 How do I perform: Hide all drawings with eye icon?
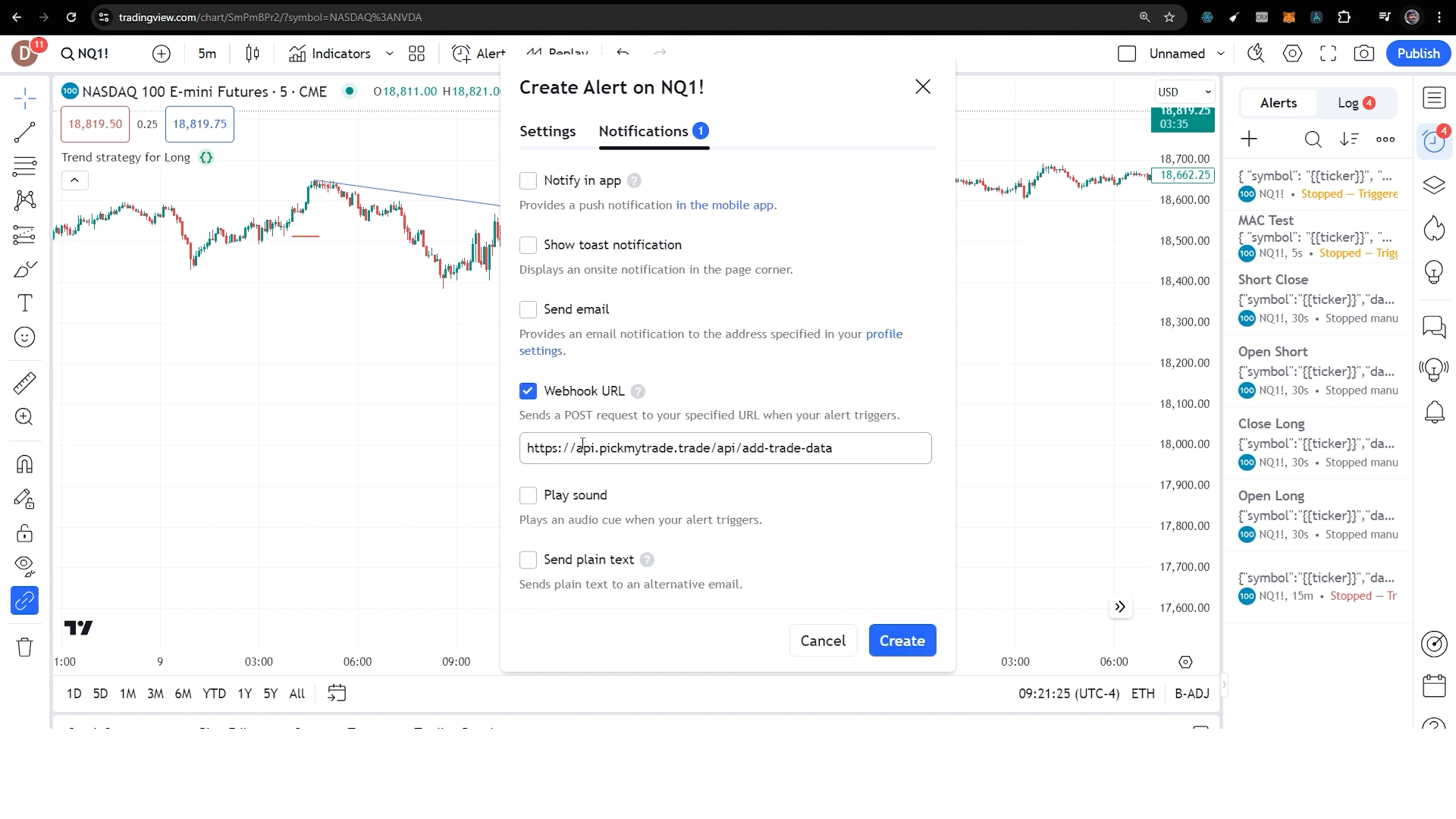click(25, 565)
